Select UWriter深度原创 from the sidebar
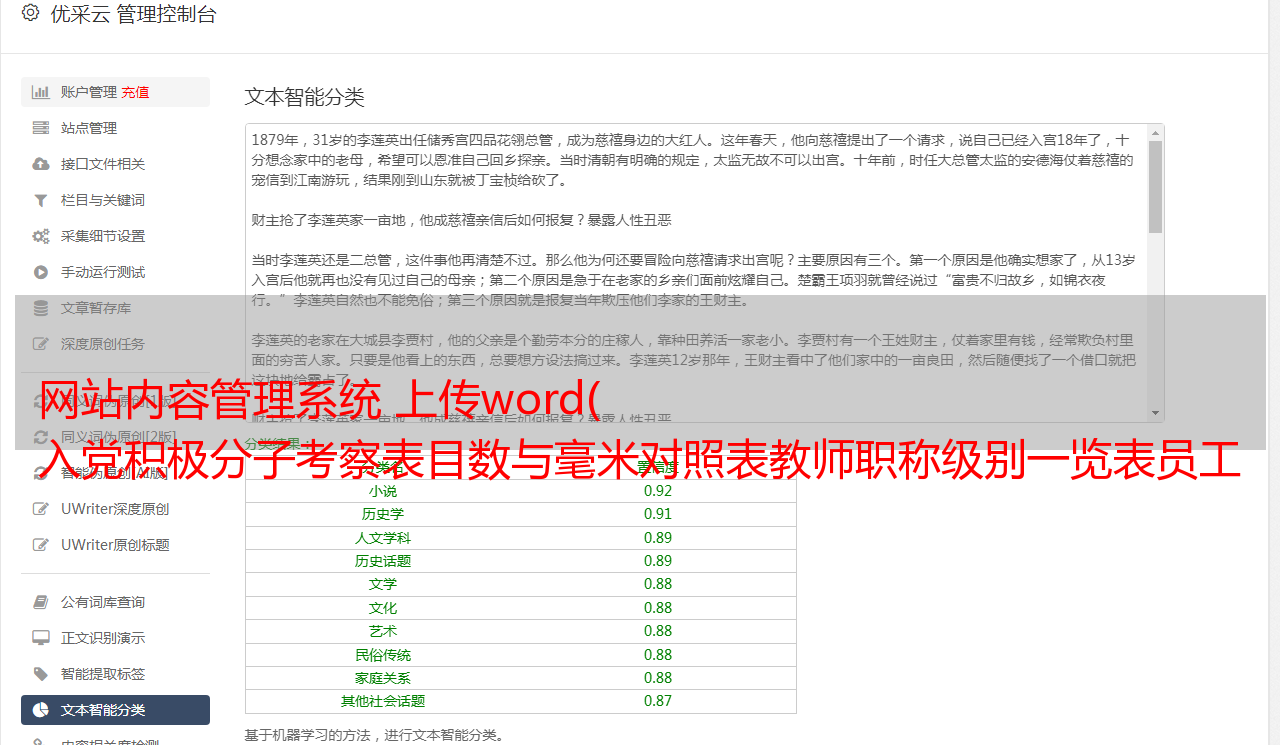This screenshot has width=1280, height=745. pyautogui.click(x=114, y=509)
